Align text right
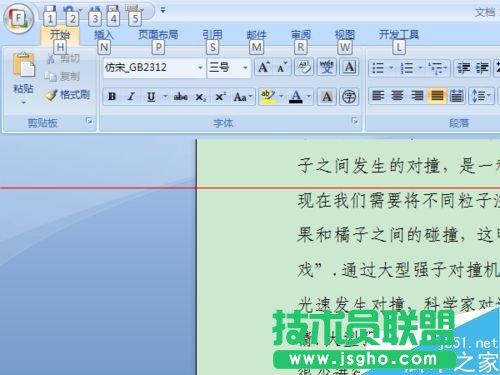 point(417,96)
